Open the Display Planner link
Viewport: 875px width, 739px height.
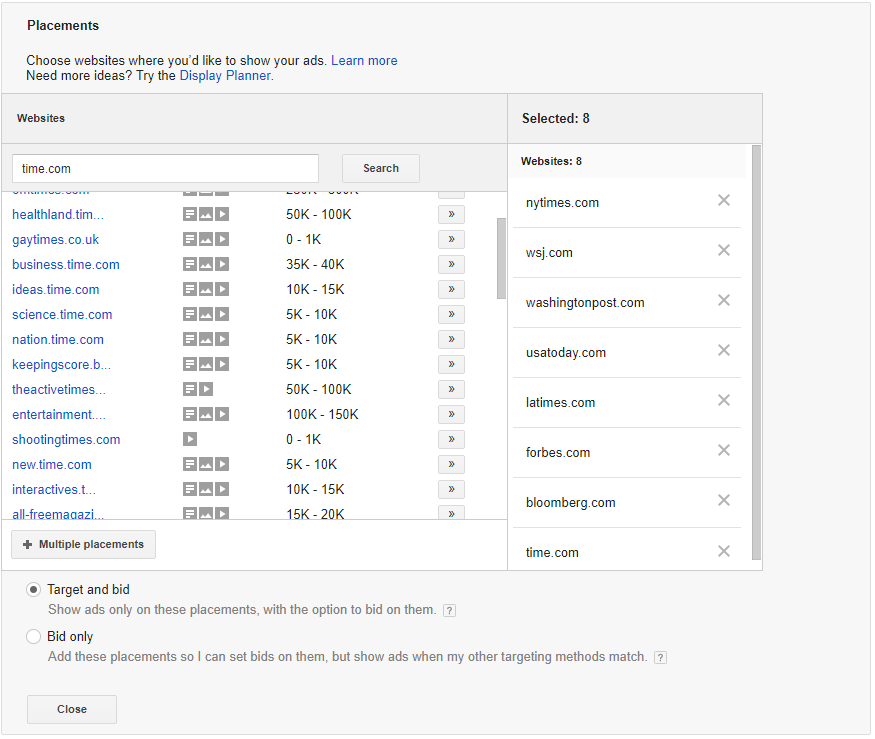224,76
